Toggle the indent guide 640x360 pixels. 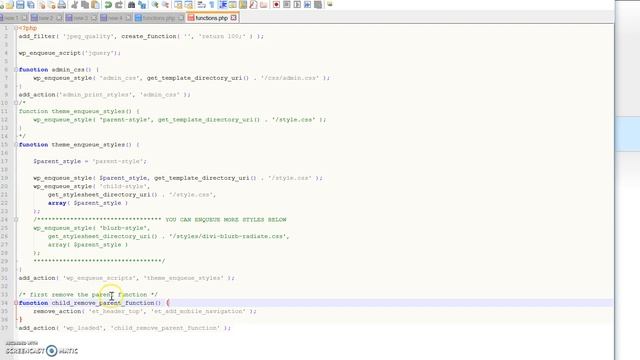(222, 5)
